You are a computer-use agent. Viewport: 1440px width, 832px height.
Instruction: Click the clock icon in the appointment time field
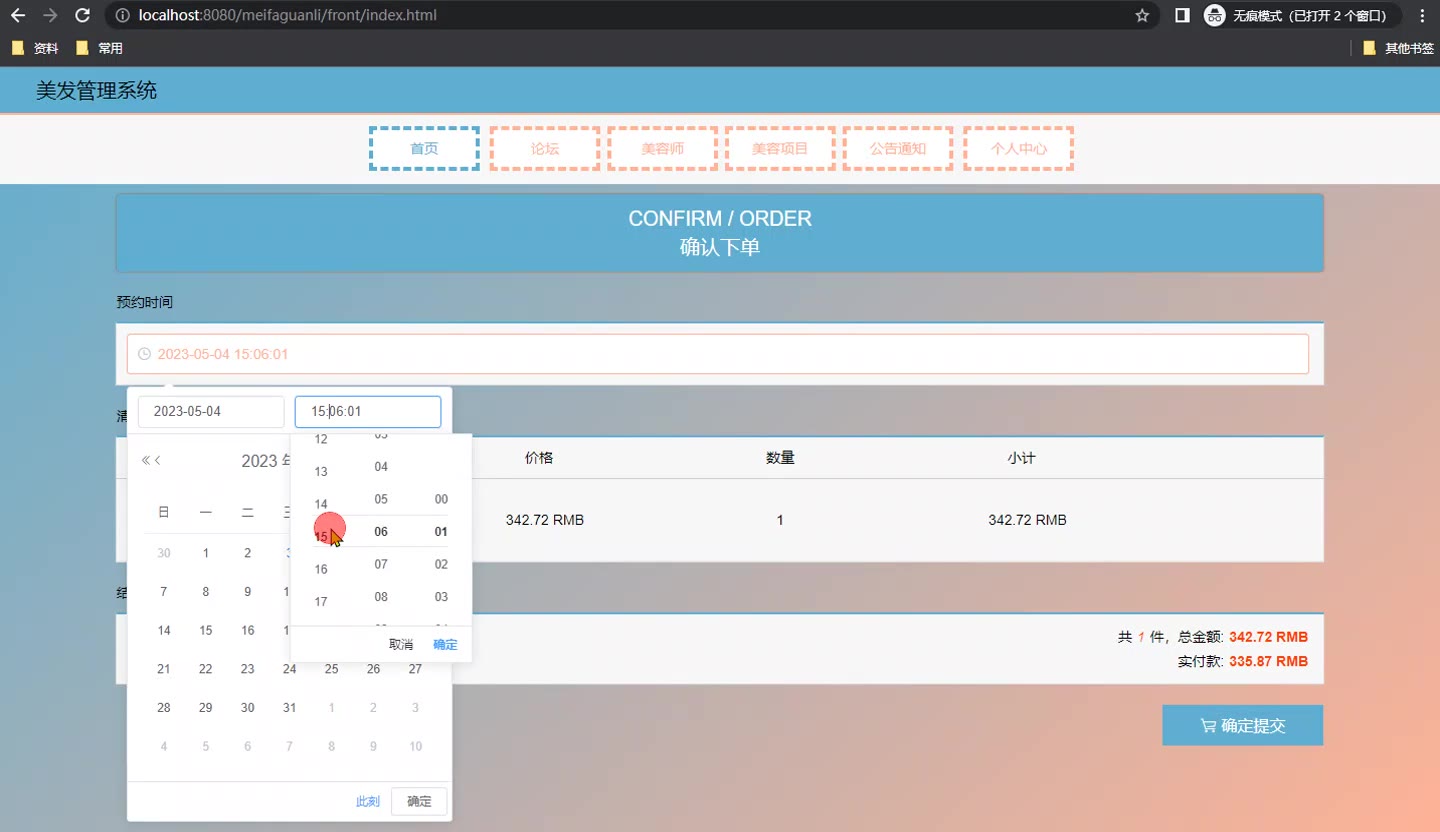tap(144, 354)
